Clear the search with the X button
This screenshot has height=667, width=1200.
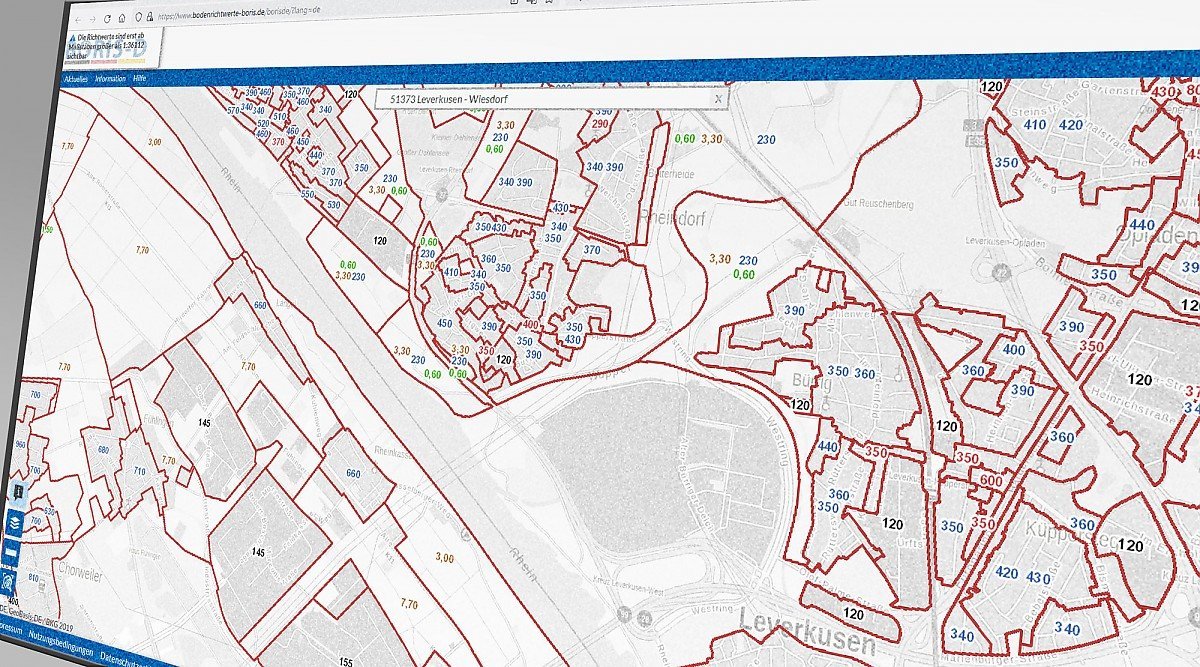click(x=717, y=99)
